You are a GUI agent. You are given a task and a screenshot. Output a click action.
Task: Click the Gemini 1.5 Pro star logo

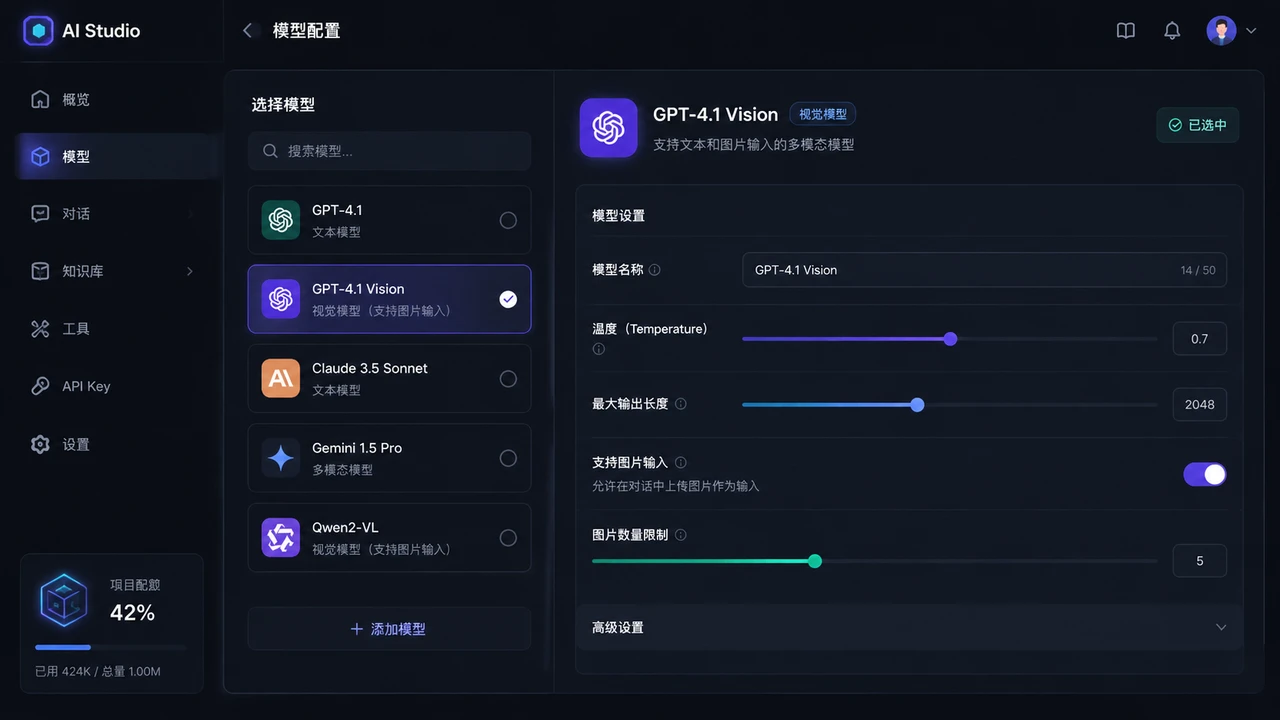click(281, 458)
